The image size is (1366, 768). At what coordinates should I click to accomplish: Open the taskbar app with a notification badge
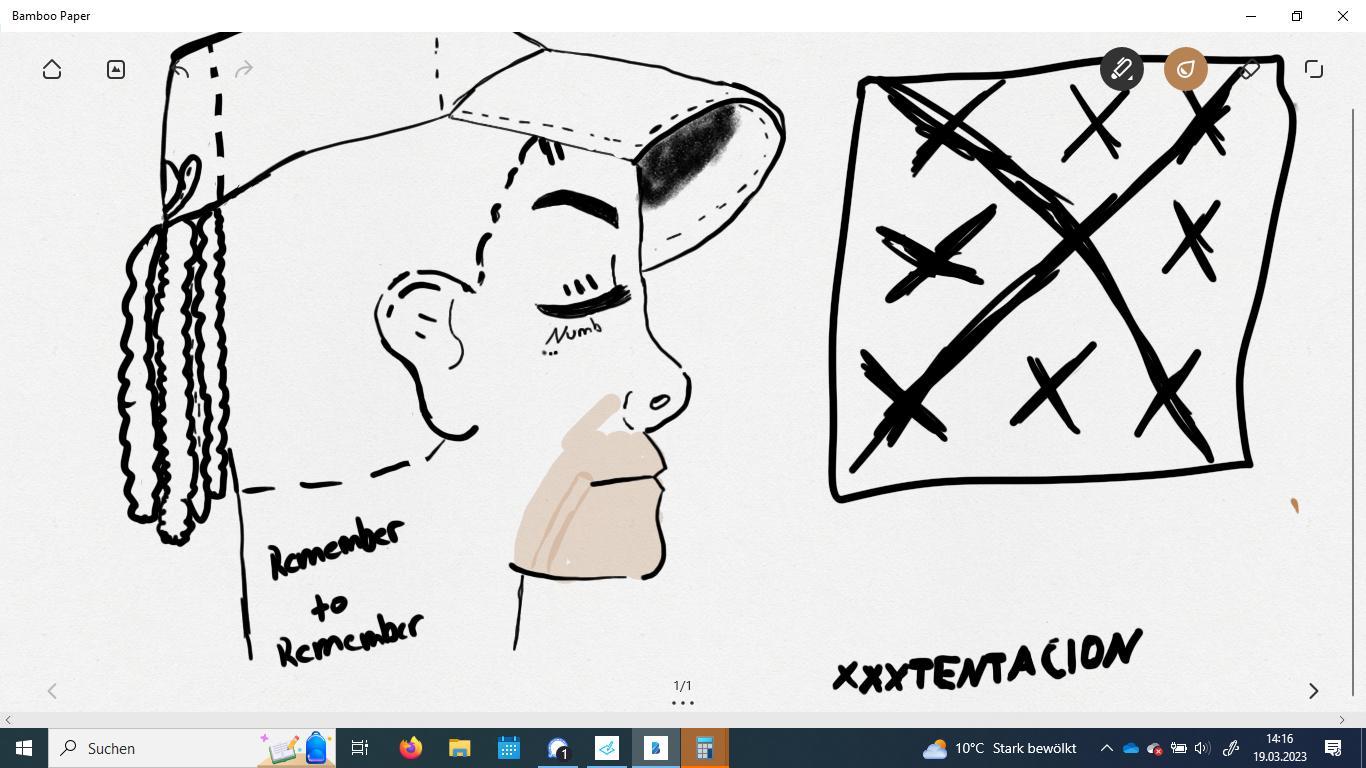pos(558,748)
